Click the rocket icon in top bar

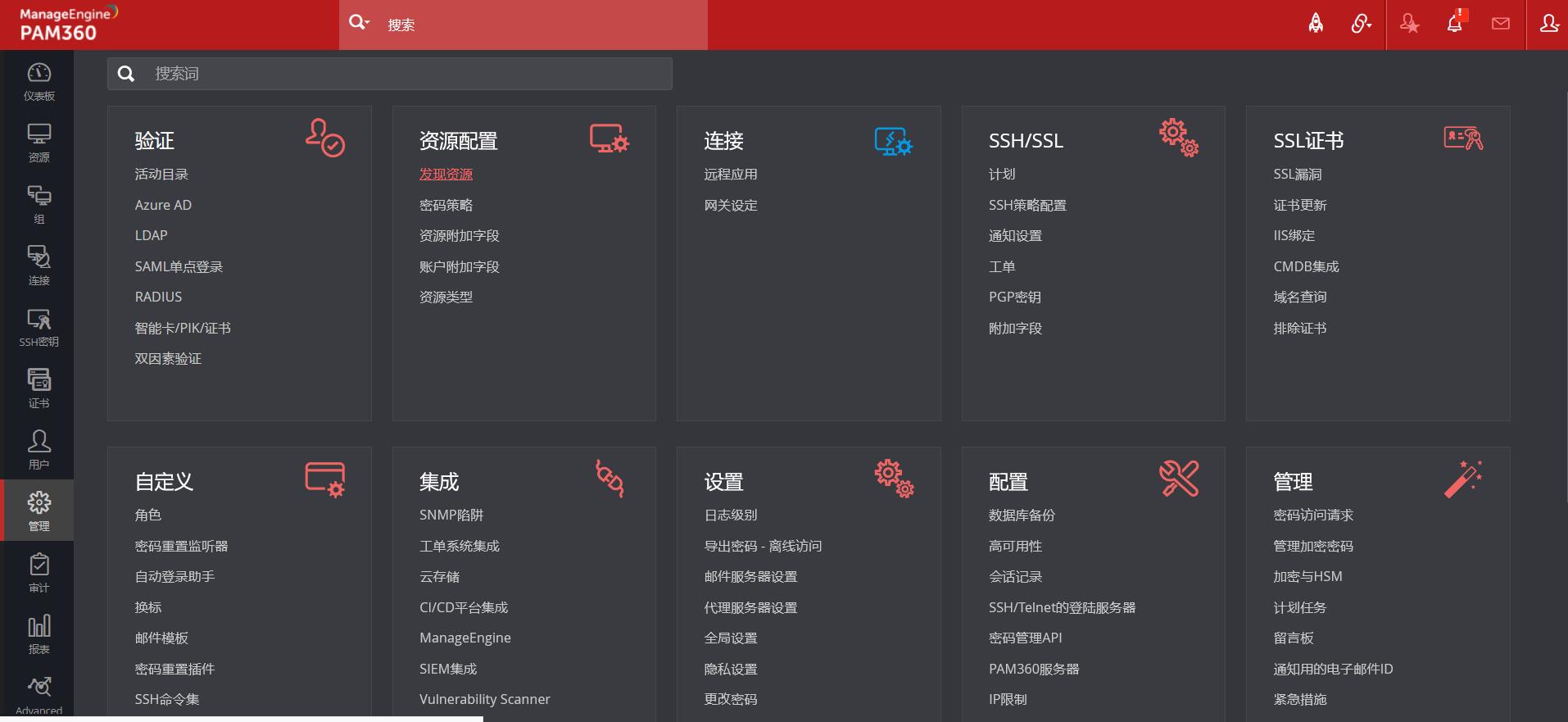[x=1316, y=24]
